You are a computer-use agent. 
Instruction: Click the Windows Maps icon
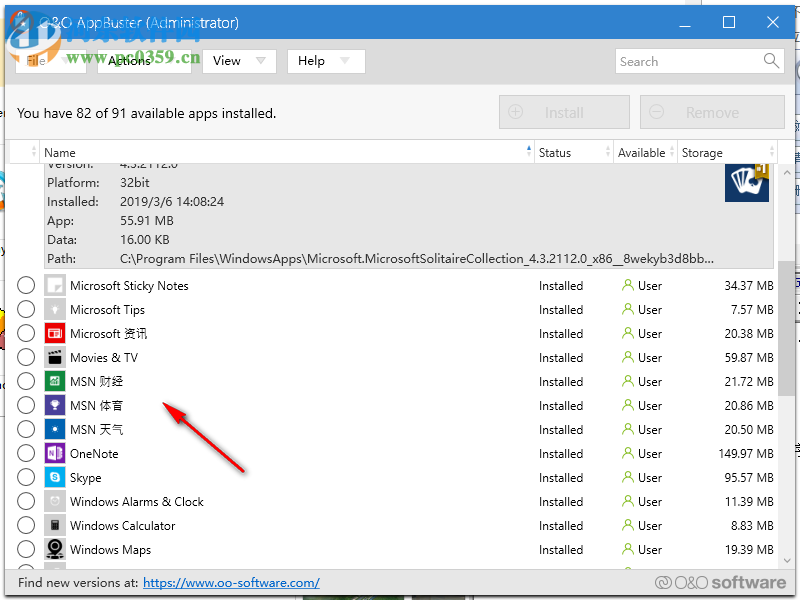(x=55, y=549)
